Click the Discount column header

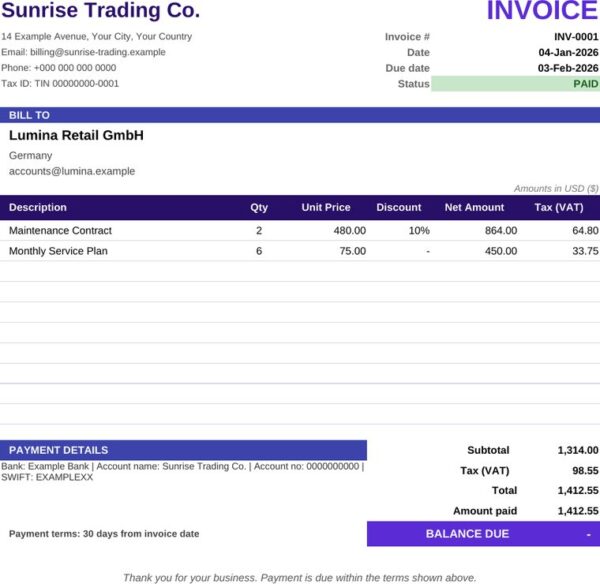point(399,207)
